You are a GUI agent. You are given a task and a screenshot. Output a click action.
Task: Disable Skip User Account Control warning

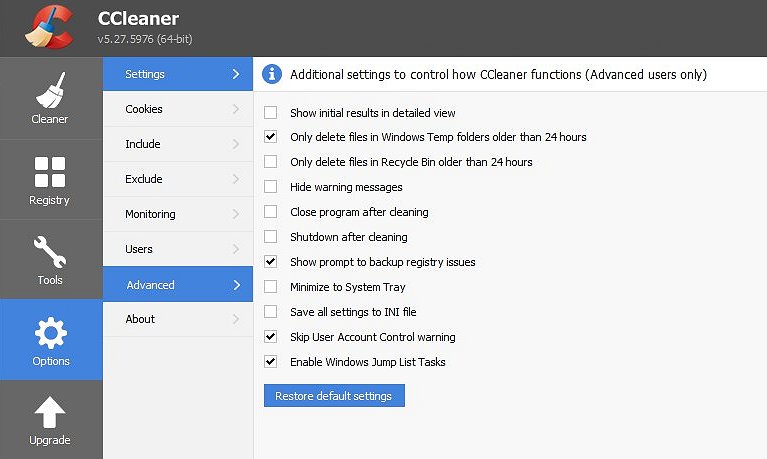271,336
